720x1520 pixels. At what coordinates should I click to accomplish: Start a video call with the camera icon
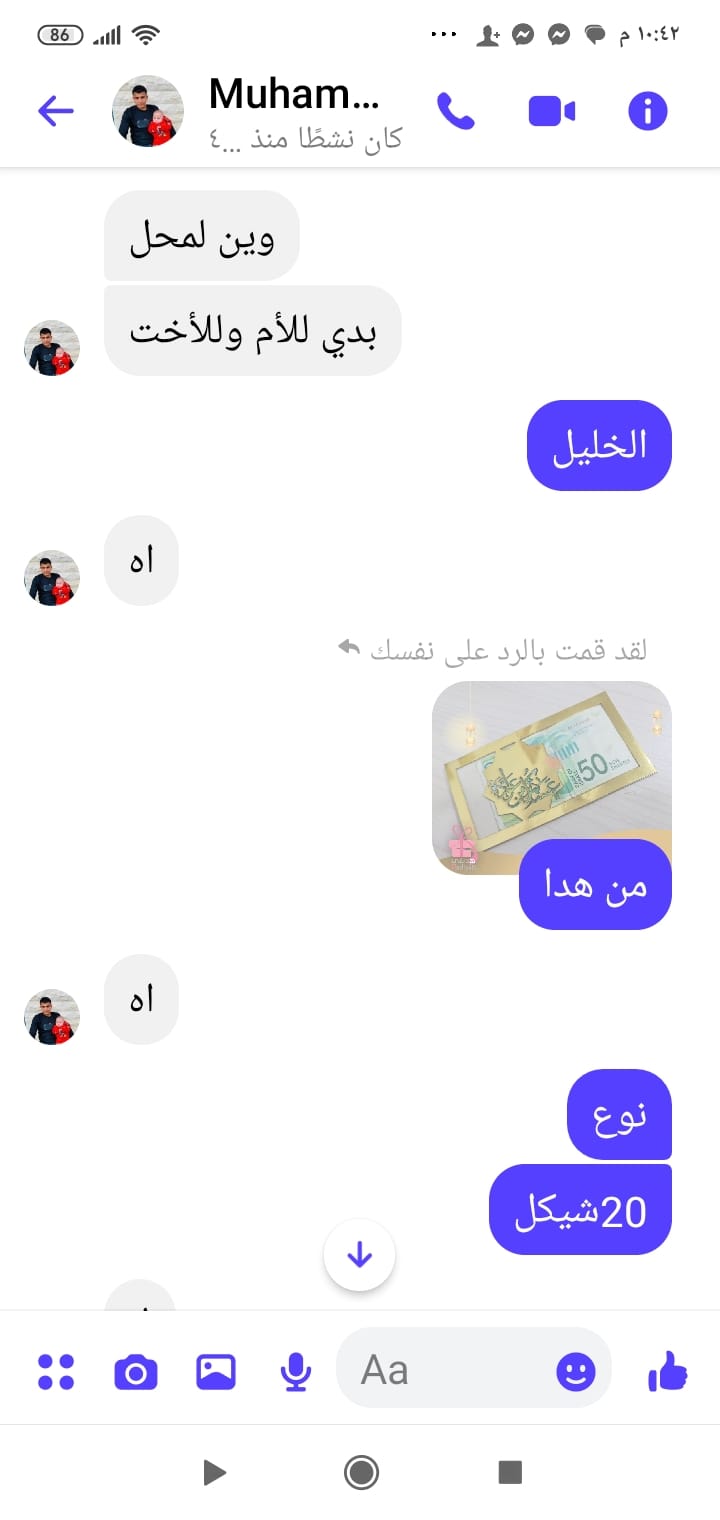click(x=552, y=111)
